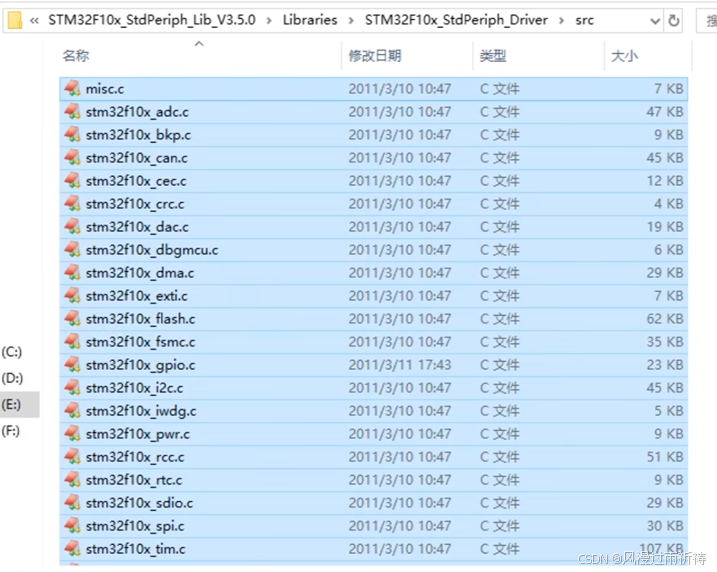Click the search box beside refresh

point(706,21)
